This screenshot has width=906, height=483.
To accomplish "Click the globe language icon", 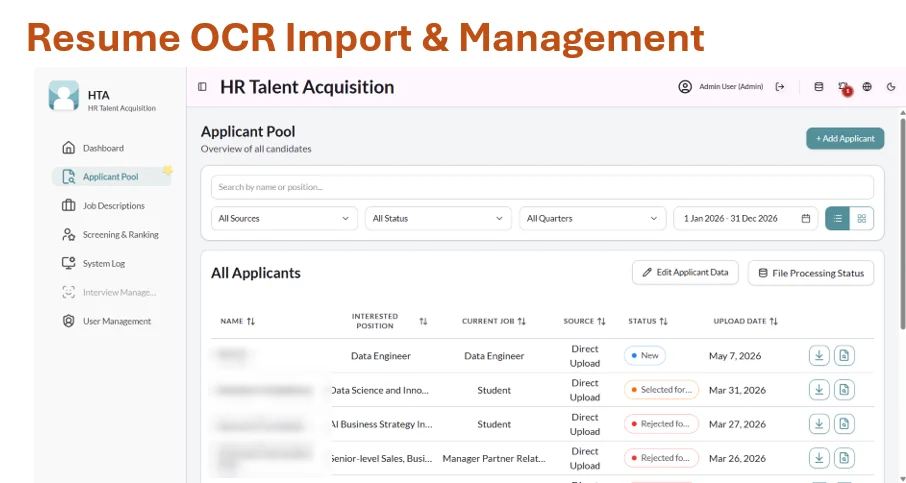I will (867, 87).
